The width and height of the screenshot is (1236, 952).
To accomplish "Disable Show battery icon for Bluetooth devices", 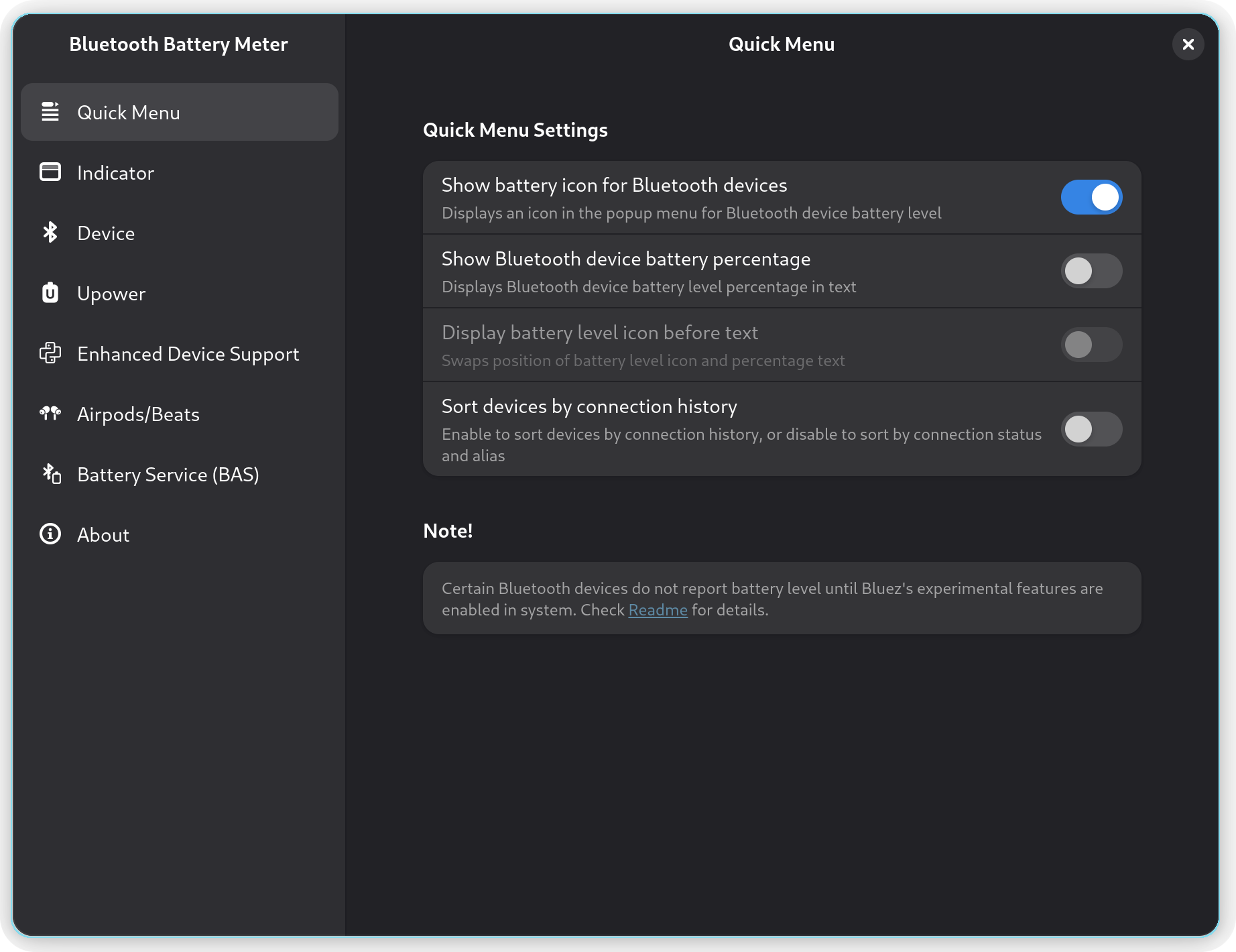I will [x=1091, y=197].
